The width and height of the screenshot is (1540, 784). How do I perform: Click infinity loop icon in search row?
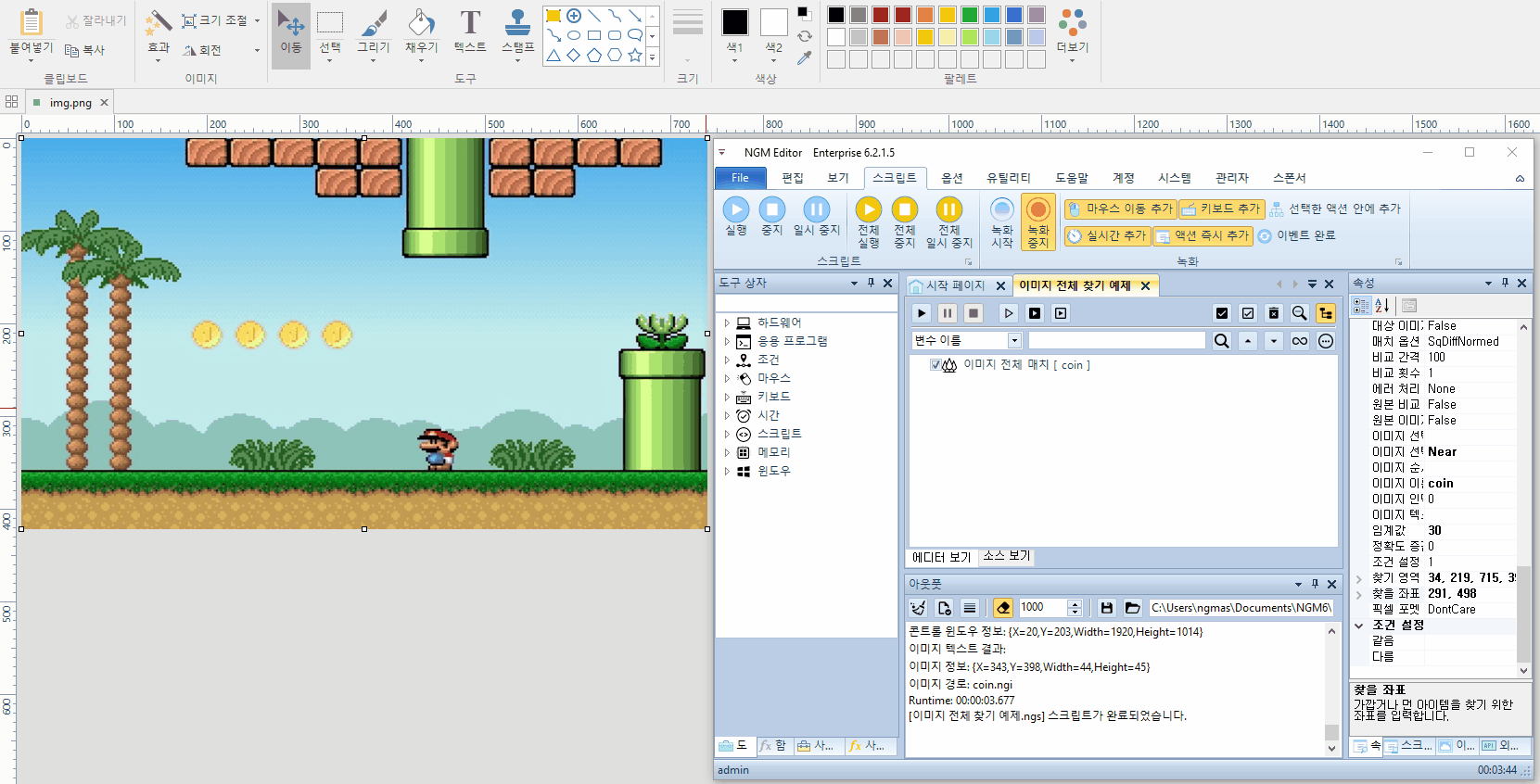[x=1300, y=341]
